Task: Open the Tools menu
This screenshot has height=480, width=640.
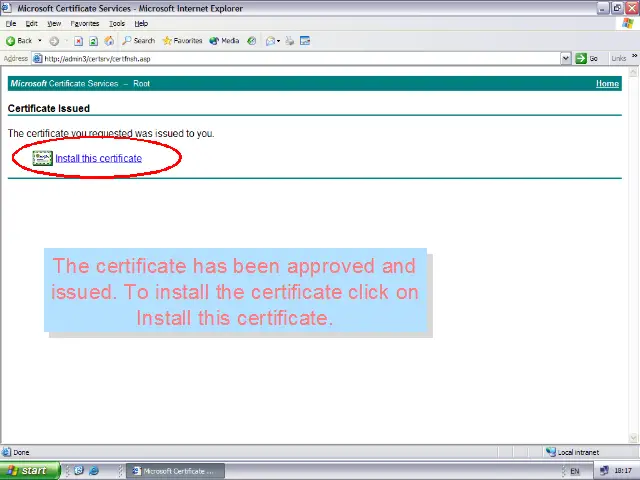Action: pyautogui.click(x=117, y=24)
